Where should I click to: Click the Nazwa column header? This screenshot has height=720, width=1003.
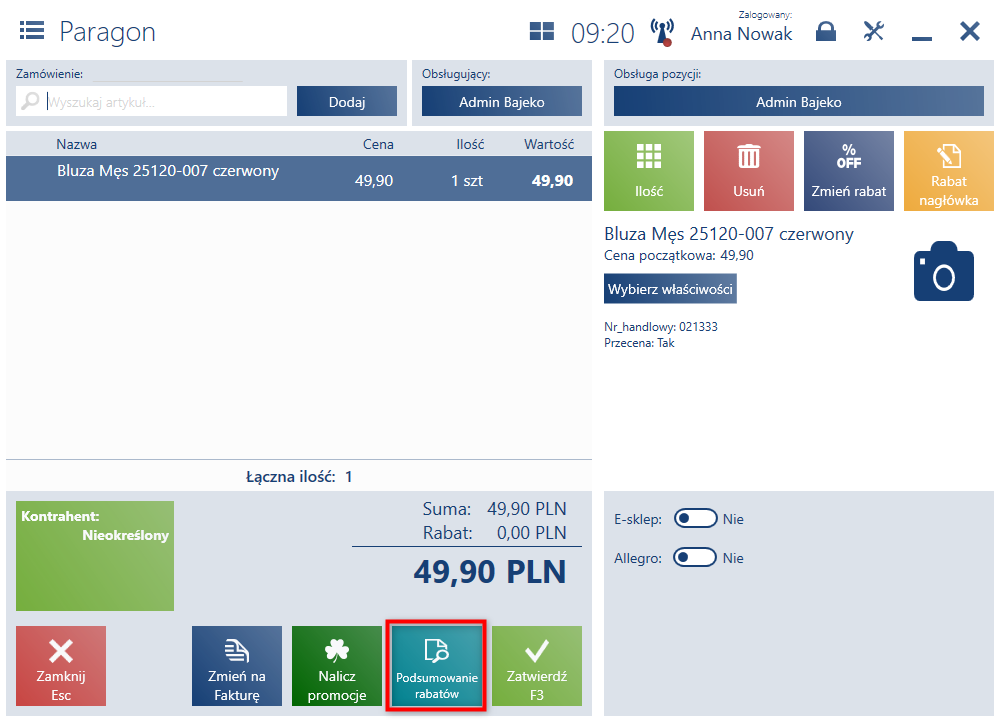pos(77,144)
